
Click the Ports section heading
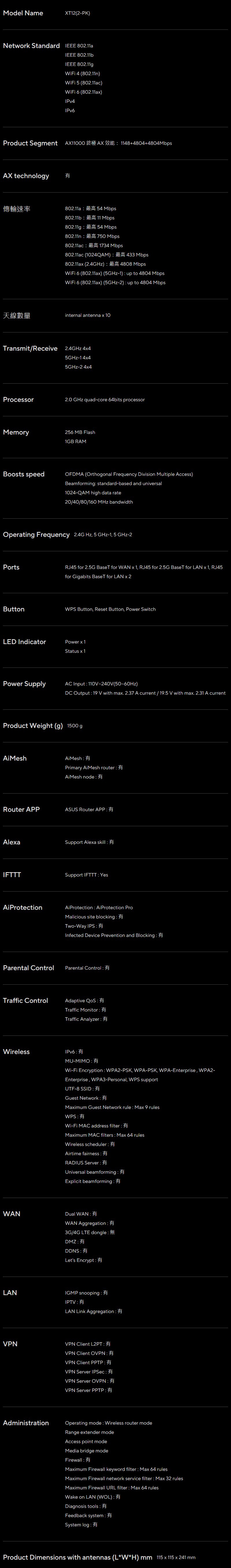tap(11, 567)
